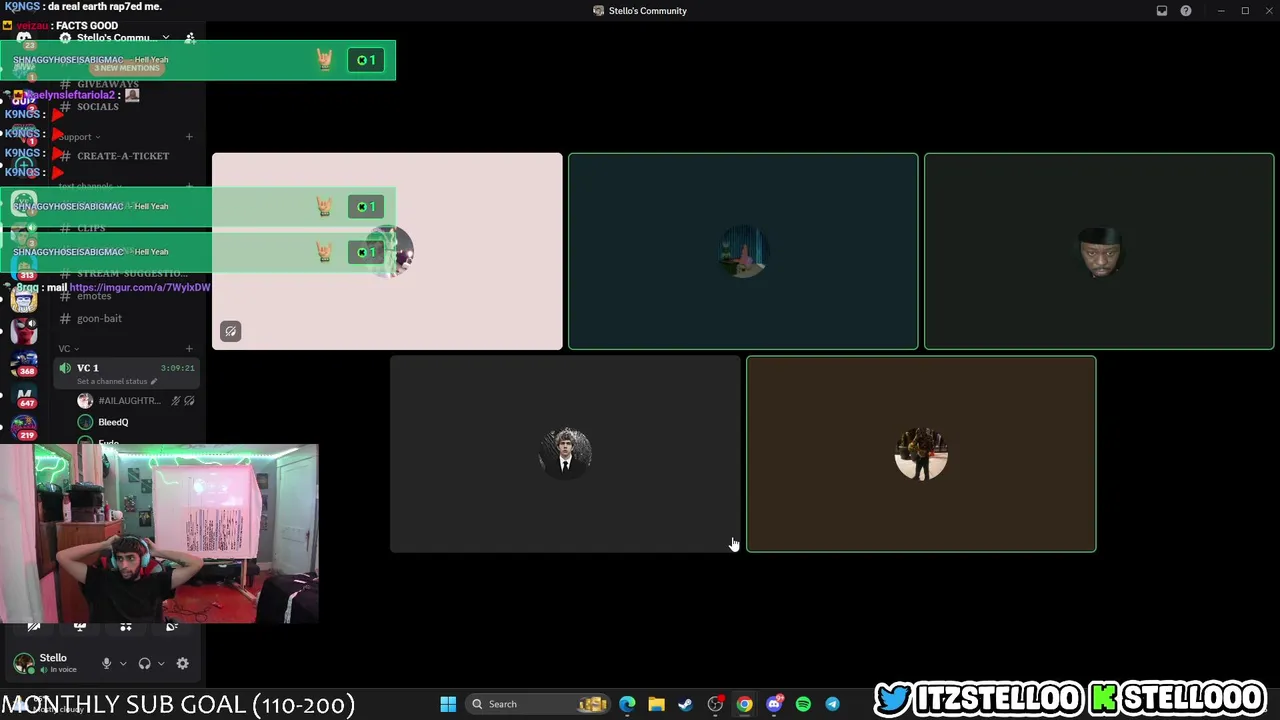Select tile with masked face avatar

1099,251
